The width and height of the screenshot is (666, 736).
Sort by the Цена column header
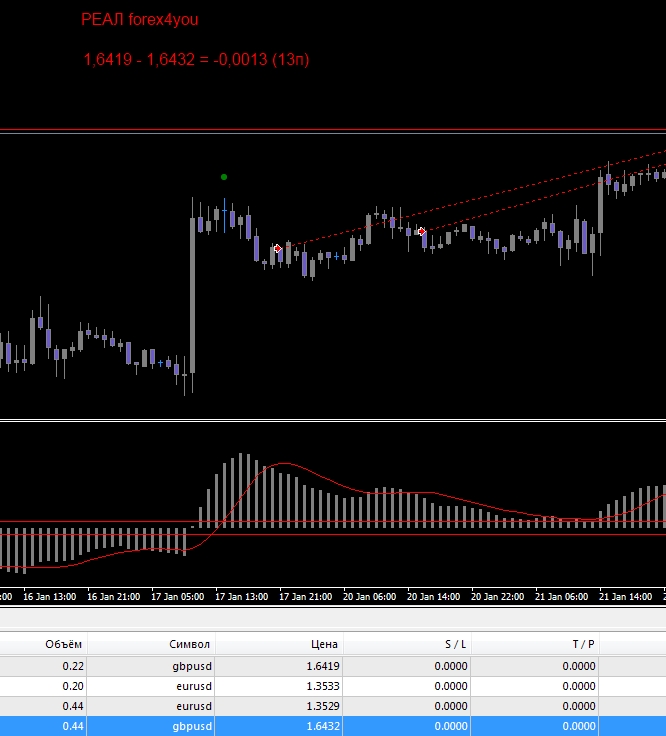tap(279, 644)
